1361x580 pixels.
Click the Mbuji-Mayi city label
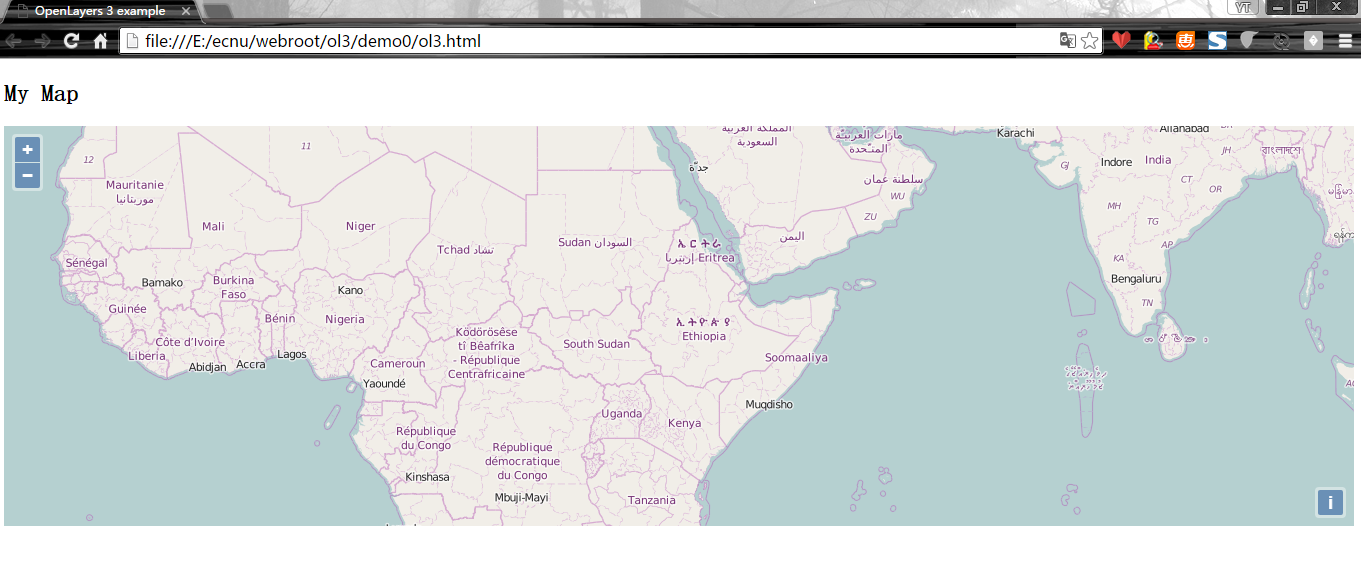(521, 497)
